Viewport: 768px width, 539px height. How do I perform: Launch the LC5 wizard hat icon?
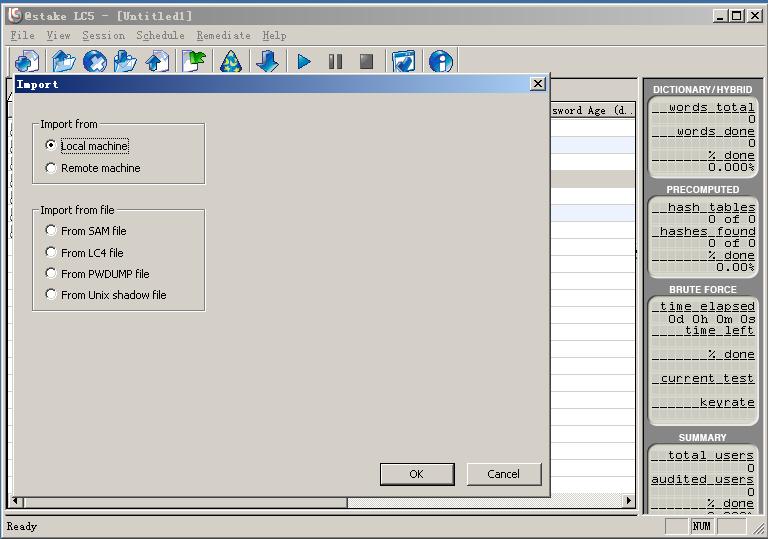tap(231, 62)
